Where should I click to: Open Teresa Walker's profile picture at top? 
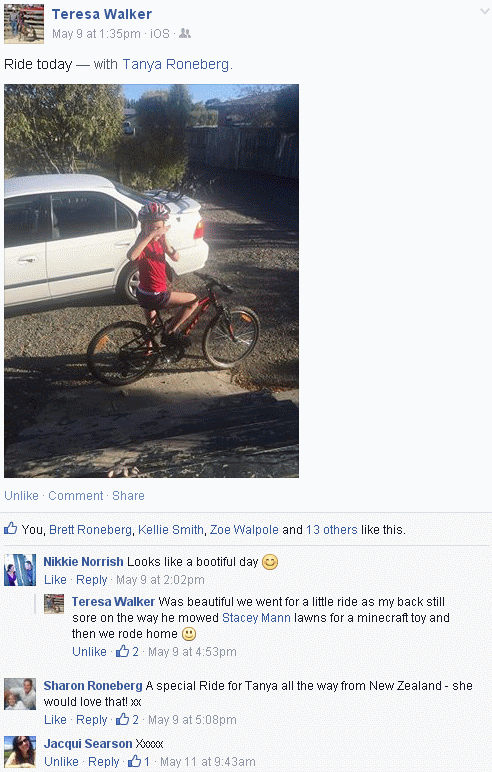pos(24,24)
